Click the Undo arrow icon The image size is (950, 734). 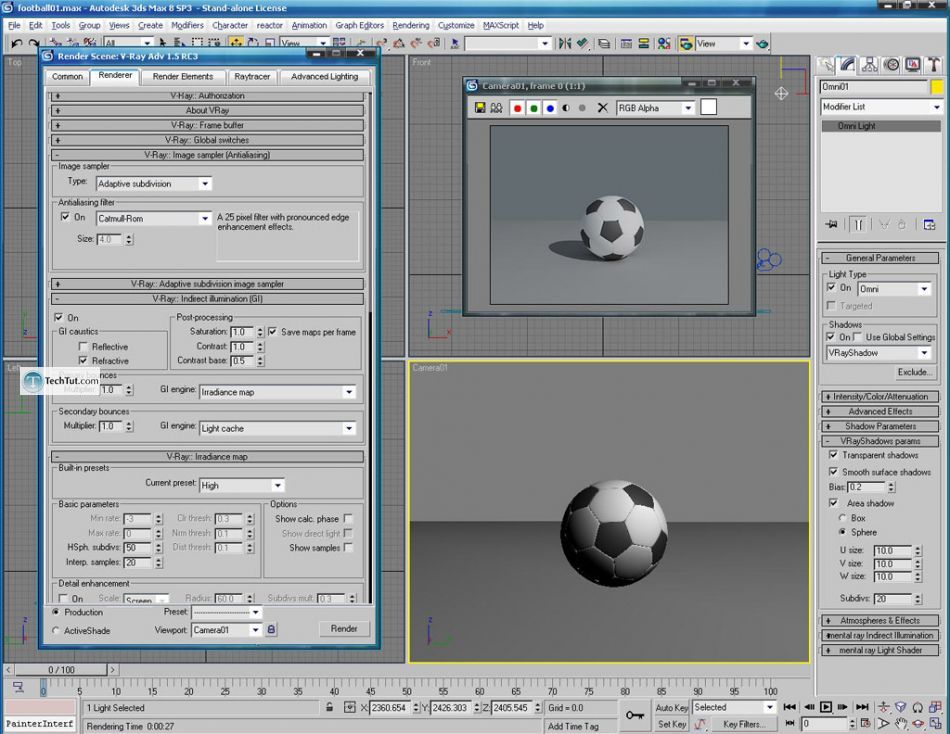click(16, 44)
